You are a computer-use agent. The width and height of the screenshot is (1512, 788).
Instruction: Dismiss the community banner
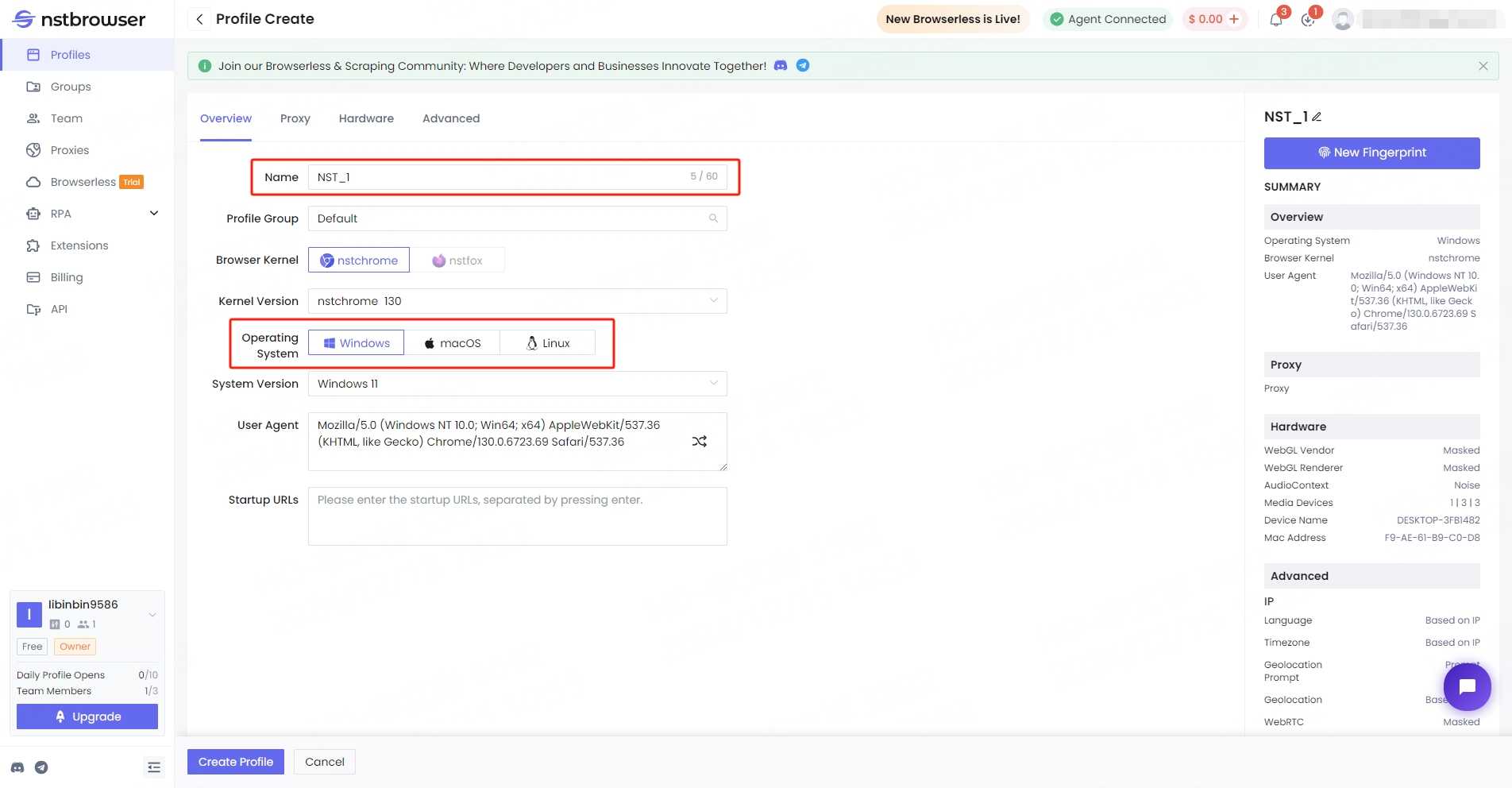[x=1483, y=66]
